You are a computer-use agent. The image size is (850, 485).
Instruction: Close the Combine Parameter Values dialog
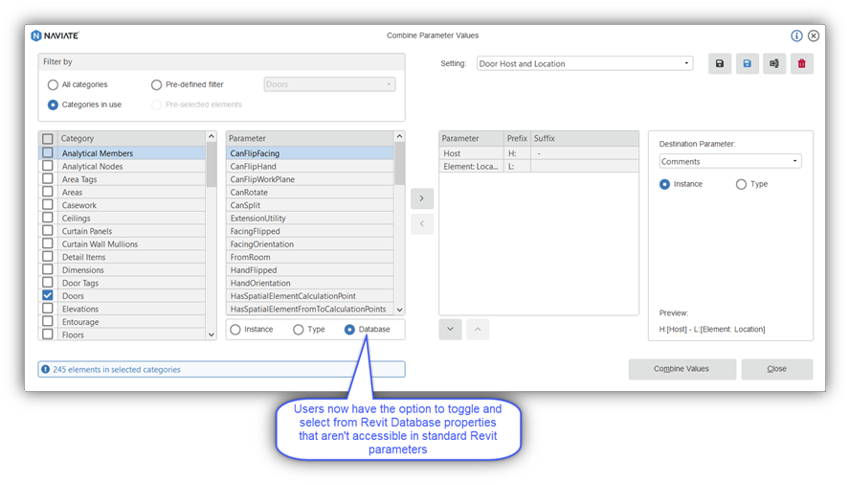(814, 36)
